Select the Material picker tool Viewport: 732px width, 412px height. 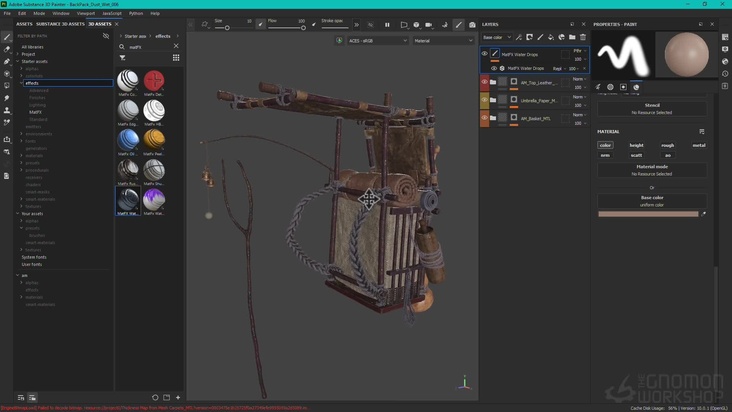point(7,122)
